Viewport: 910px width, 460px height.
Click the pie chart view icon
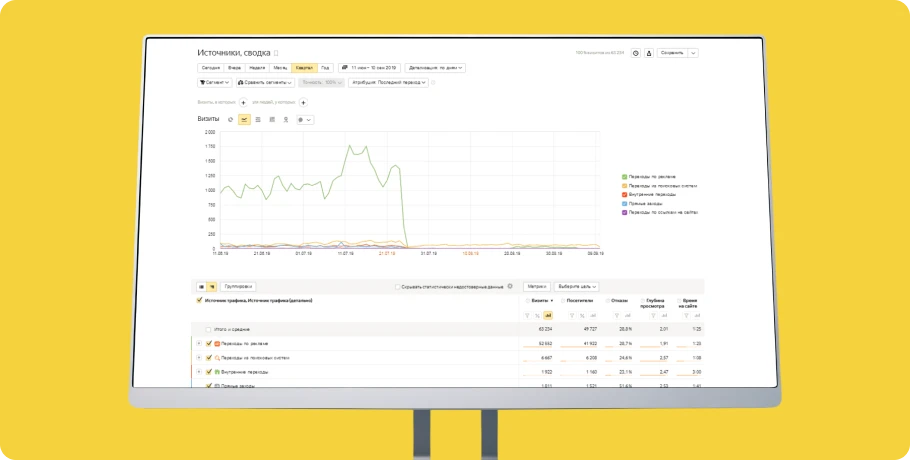pyautogui.click(x=230, y=119)
